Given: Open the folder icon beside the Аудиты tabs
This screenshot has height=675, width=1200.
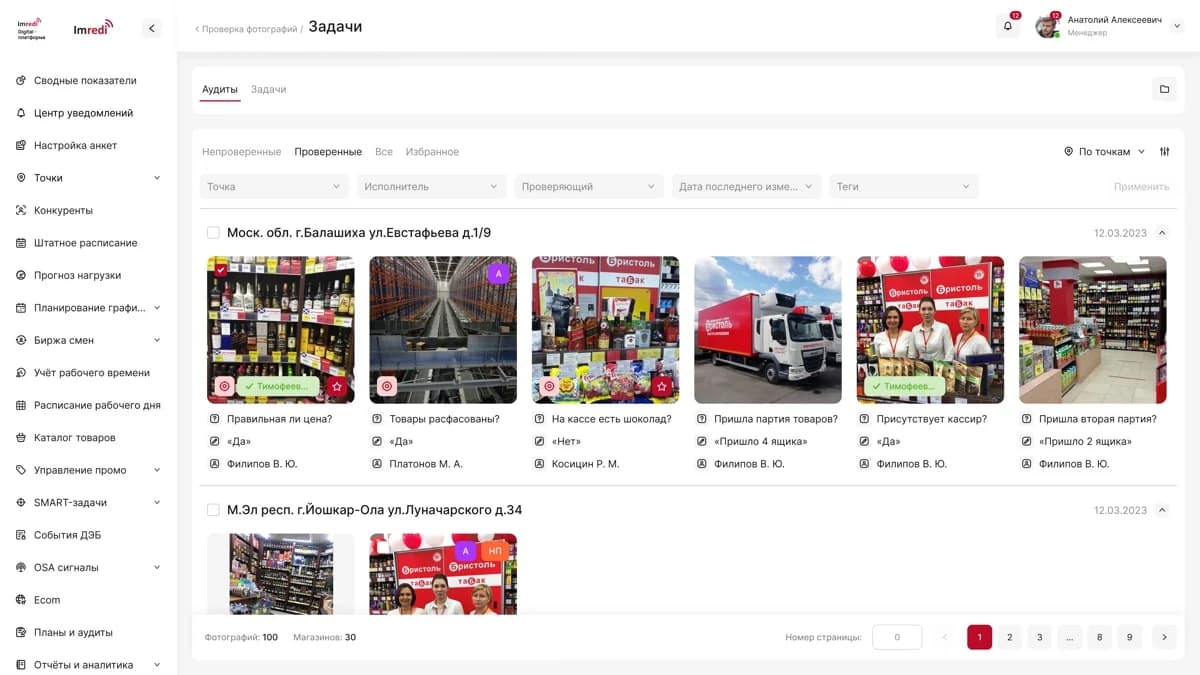Looking at the screenshot, I should pyautogui.click(x=1164, y=90).
